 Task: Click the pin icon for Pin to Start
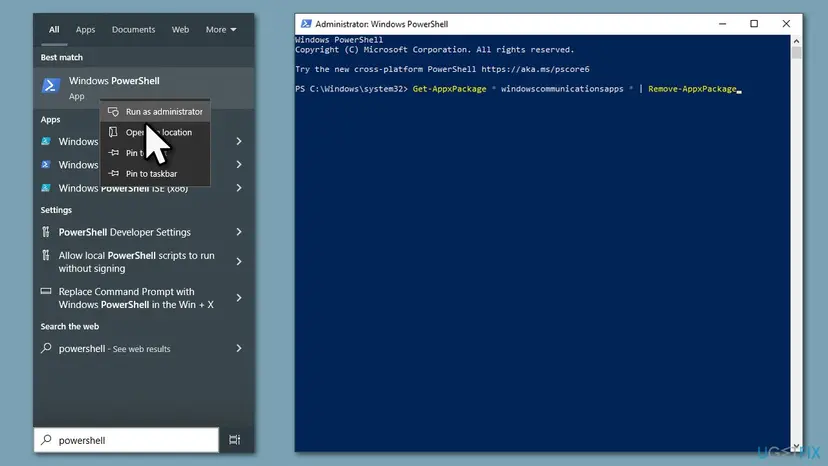(114, 153)
